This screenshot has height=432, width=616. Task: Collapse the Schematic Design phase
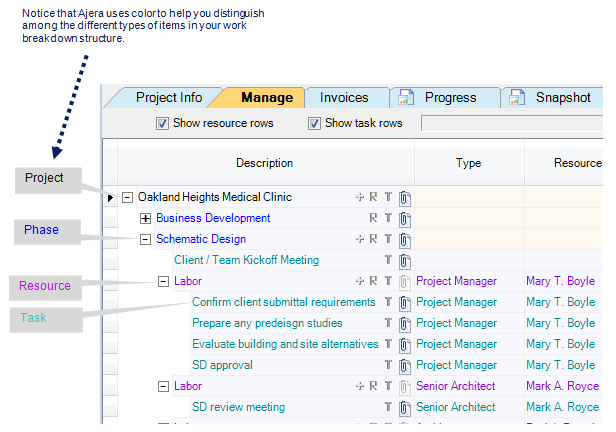pyautogui.click(x=145, y=239)
